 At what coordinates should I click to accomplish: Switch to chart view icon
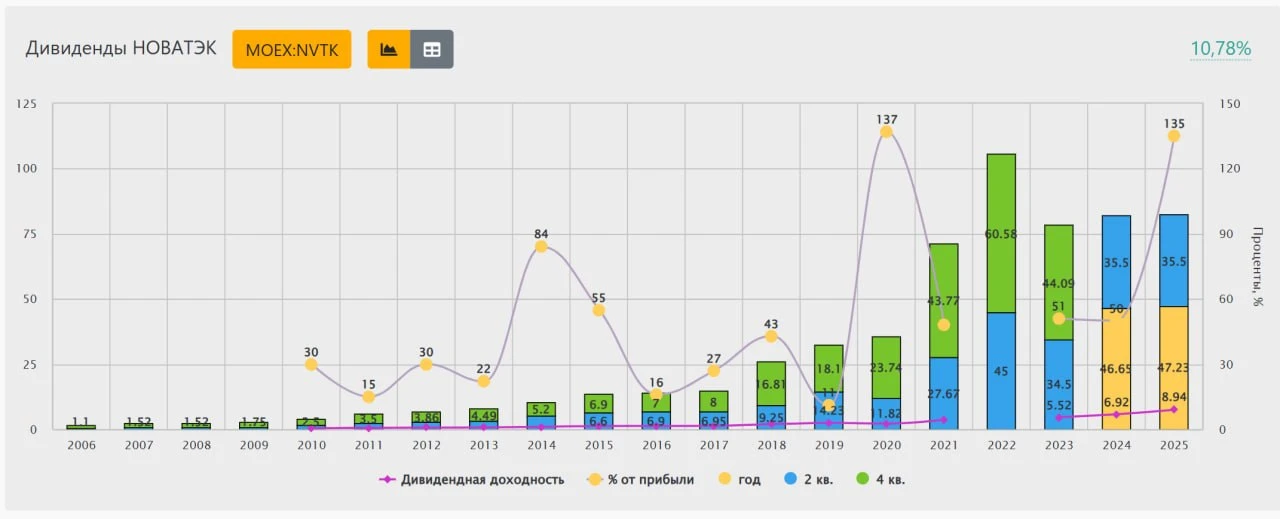[389, 49]
